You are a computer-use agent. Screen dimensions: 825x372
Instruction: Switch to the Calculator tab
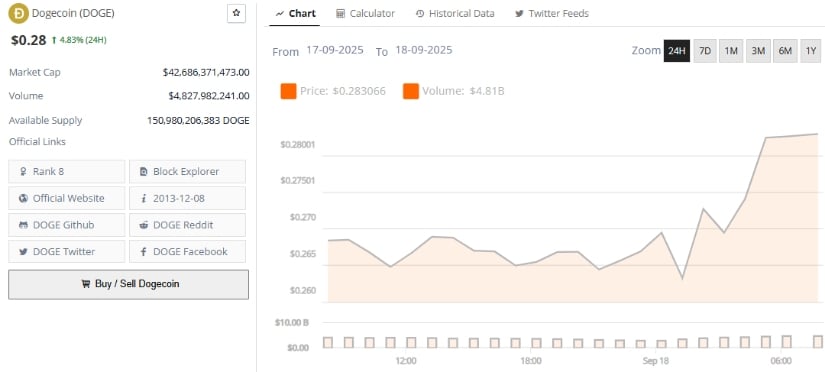(365, 13)
